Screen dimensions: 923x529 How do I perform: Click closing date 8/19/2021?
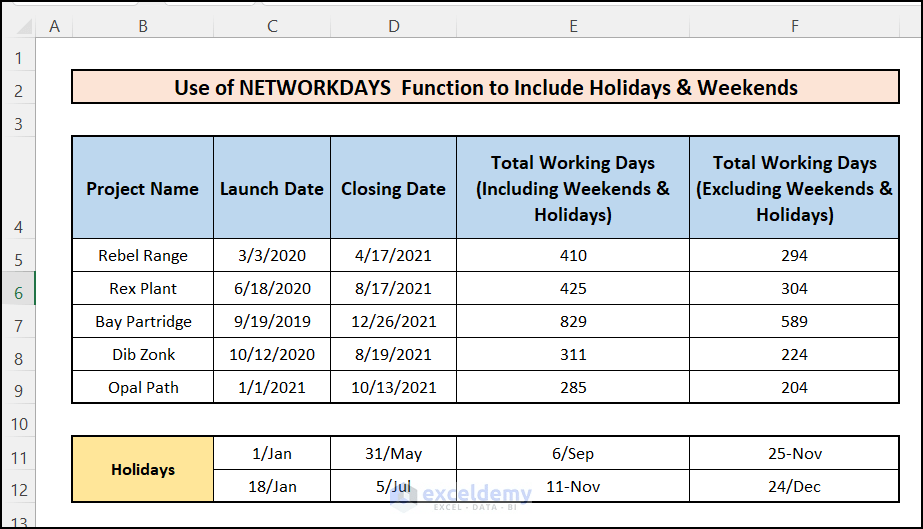[394, 354]
